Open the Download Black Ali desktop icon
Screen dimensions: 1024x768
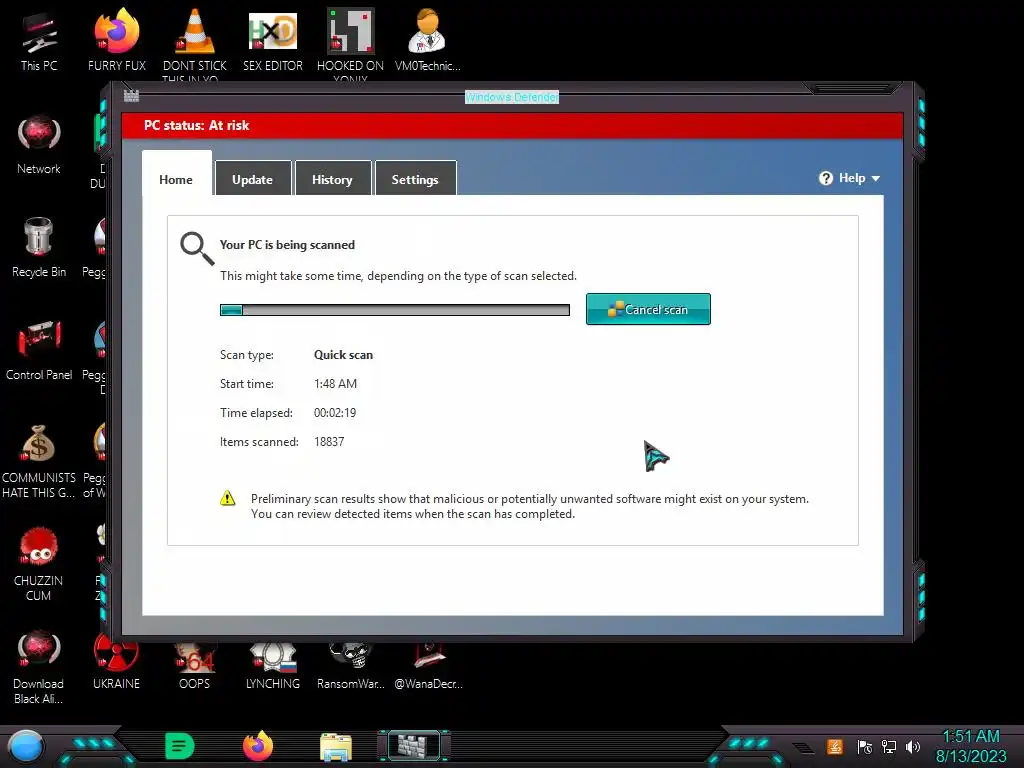tap(39, 666)
